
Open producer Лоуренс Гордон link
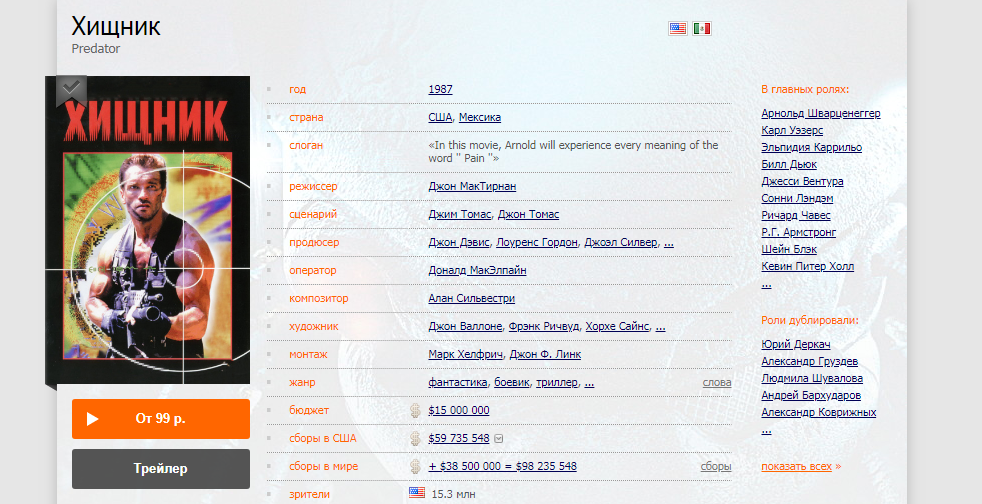[x=537, y=242]
